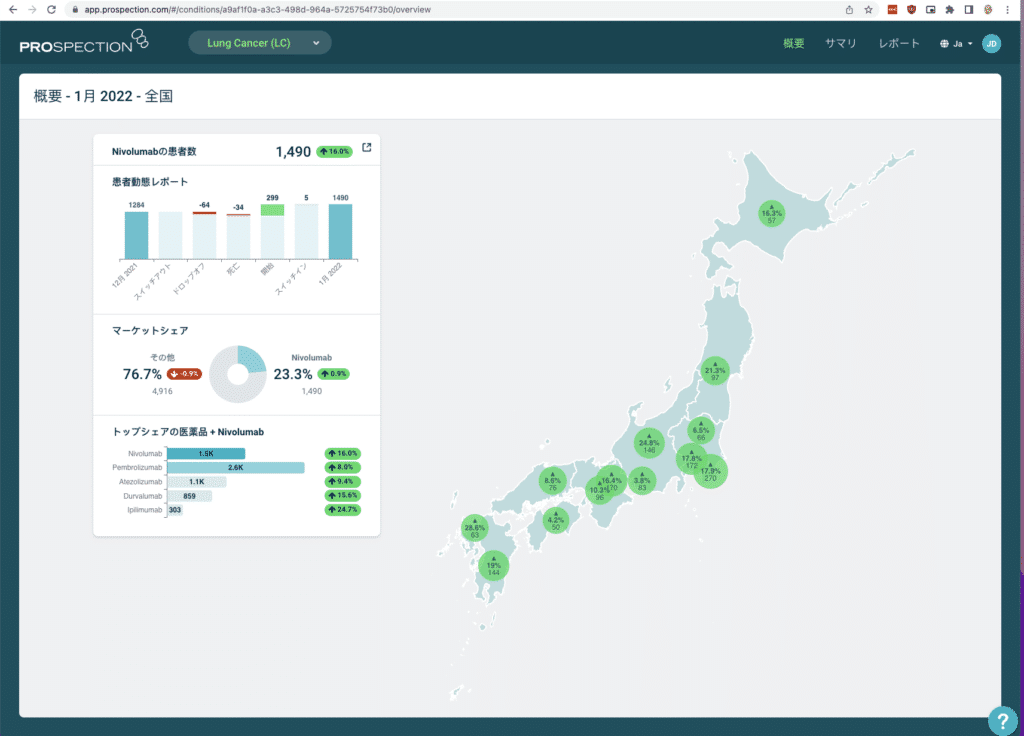Bookmark this page with the star icon
Image resolution: width=1024 pixels, height=736 pixels.
point(869,10)
